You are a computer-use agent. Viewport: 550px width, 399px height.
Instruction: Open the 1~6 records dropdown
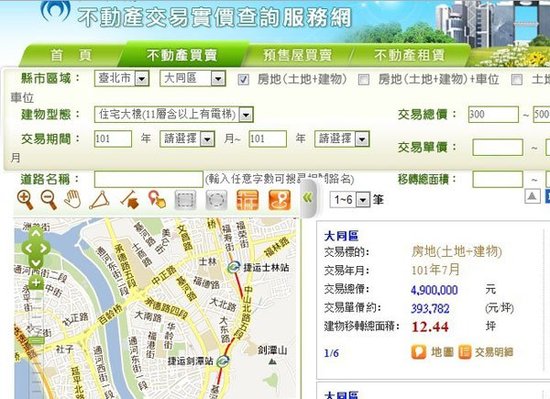(x=350, y=200)
